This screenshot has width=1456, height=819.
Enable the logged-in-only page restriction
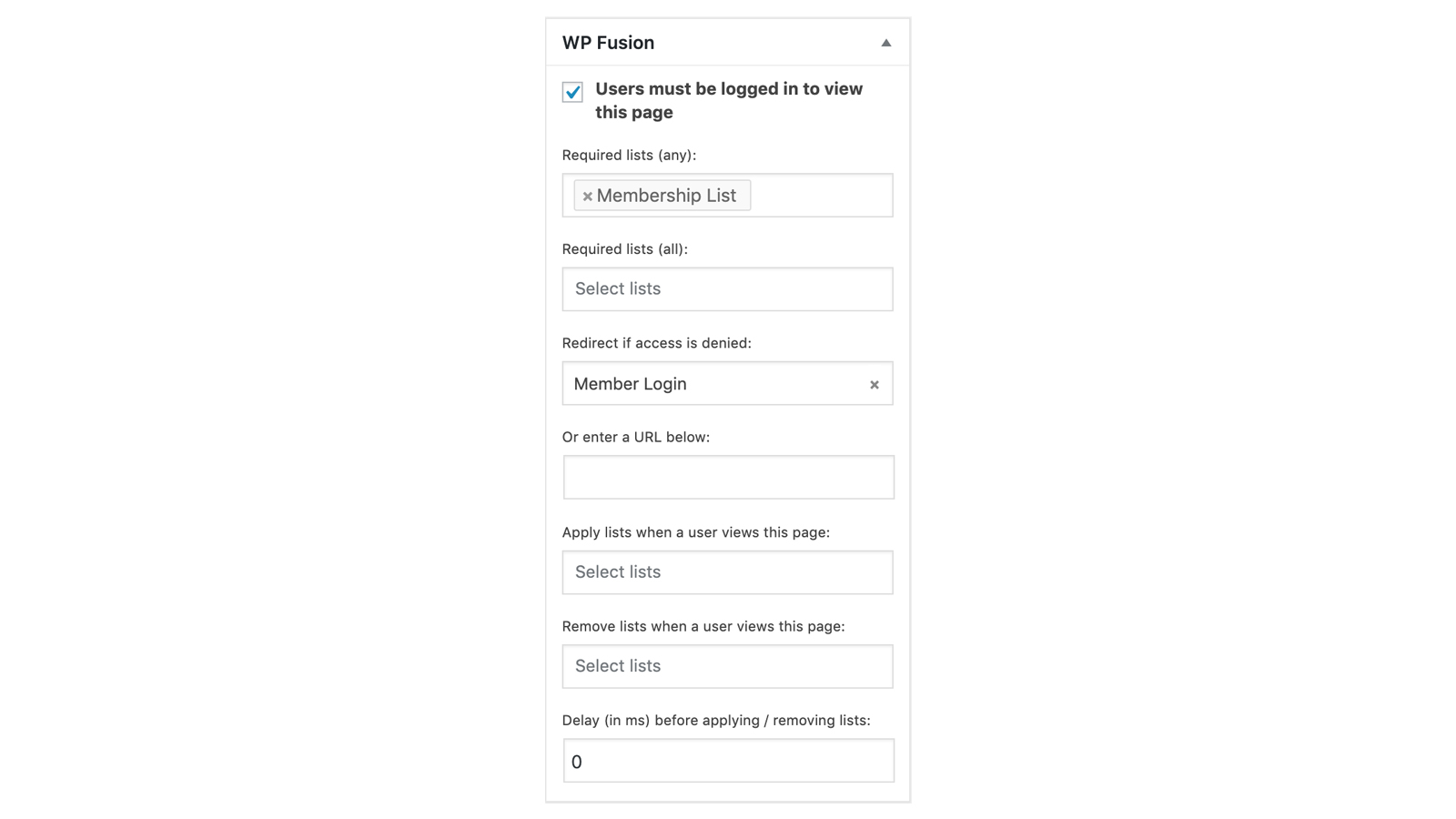click(571, 92)
